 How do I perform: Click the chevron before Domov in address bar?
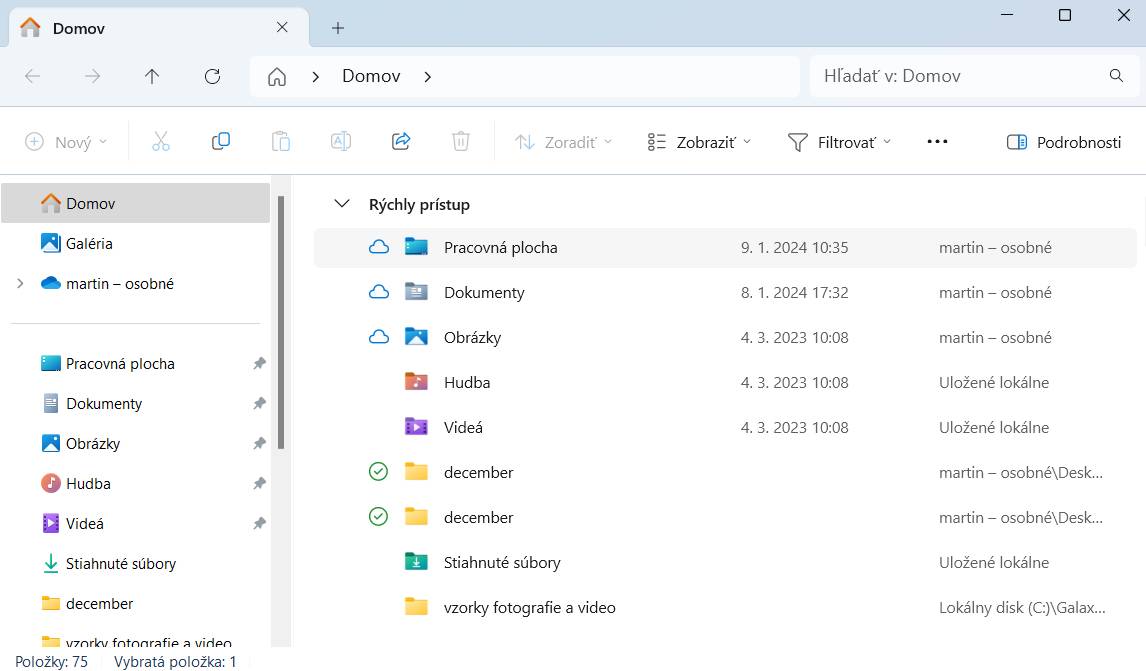click(x=316, y=77)
